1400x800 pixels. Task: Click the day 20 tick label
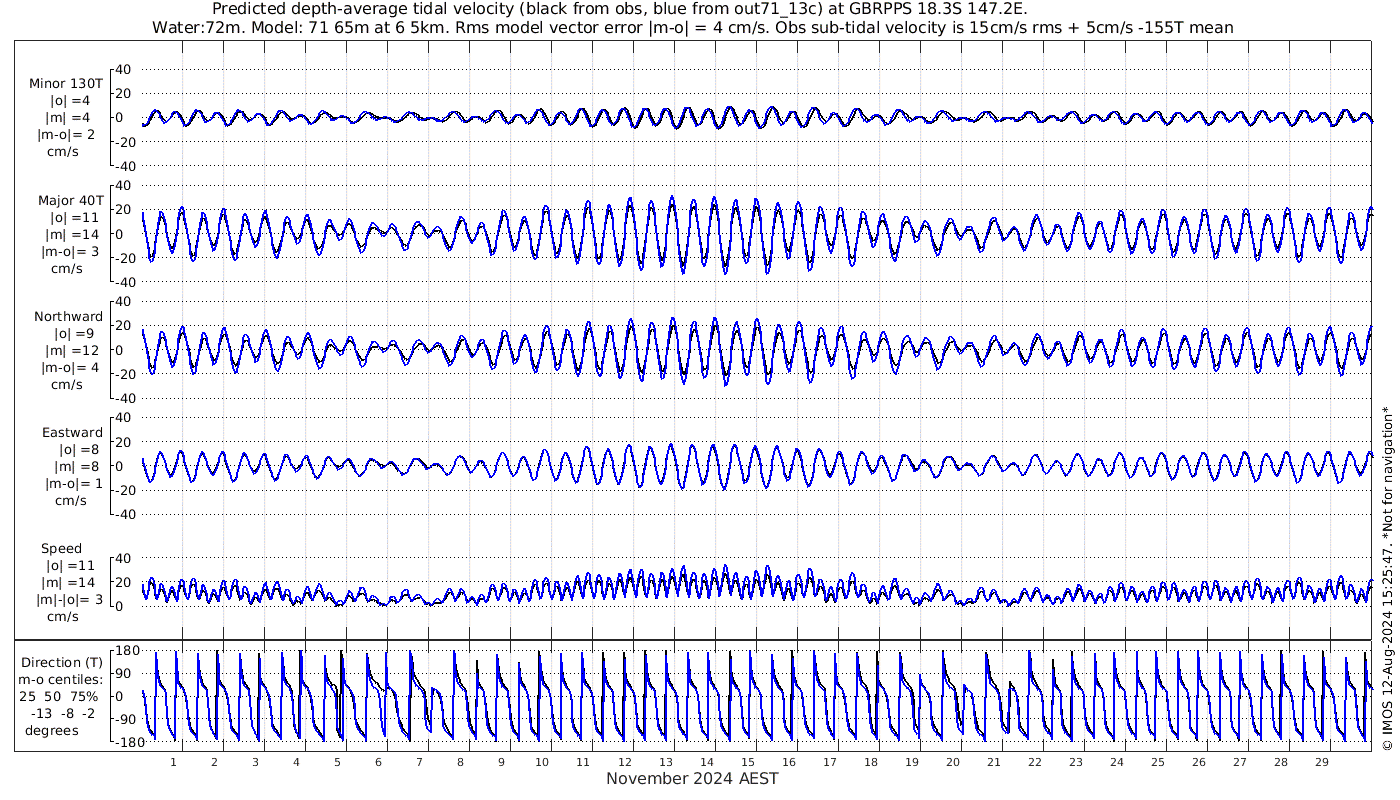[952, 762]
